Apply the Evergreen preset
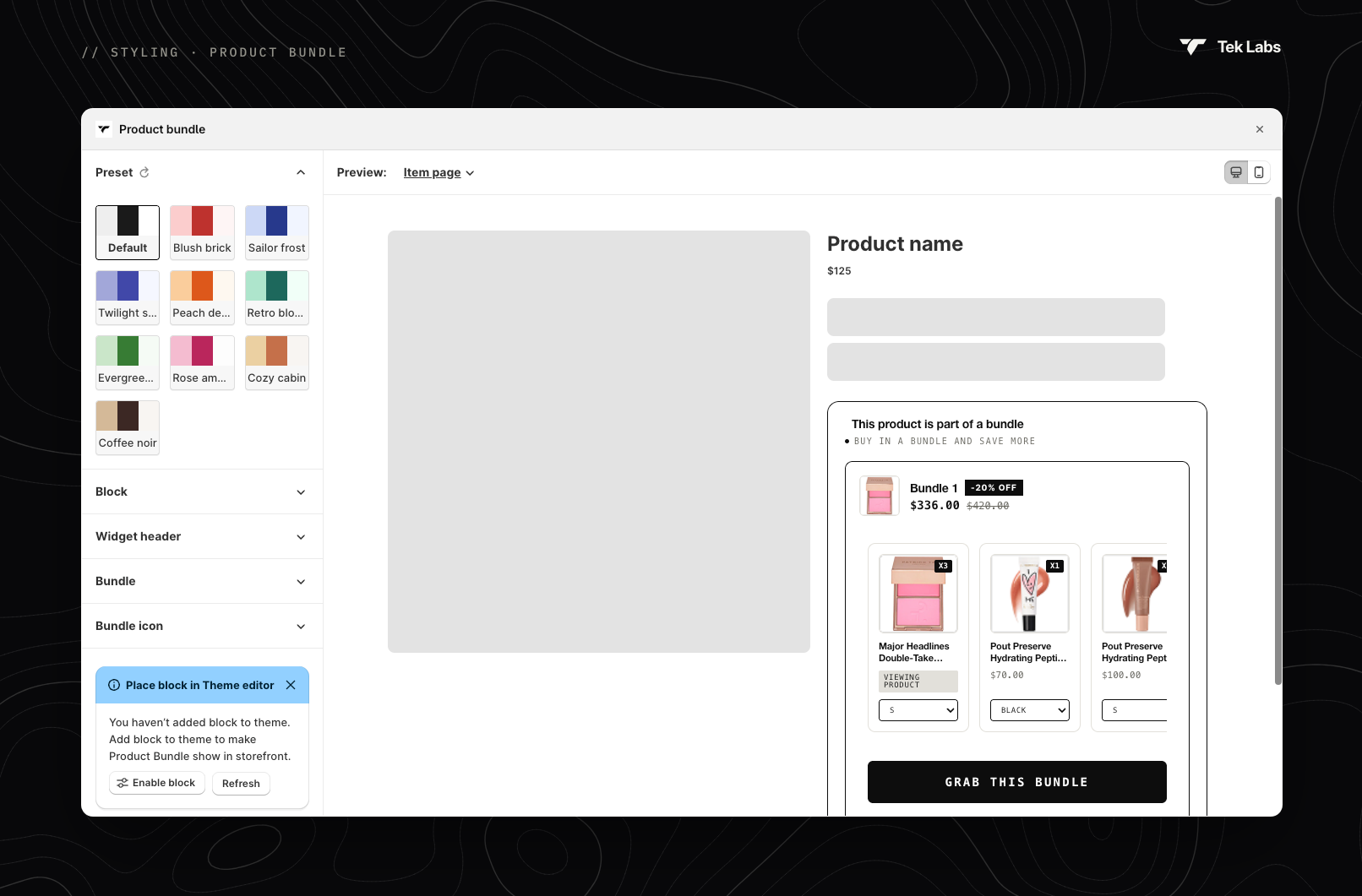The width and height of the screenshot is (1362, 896). [128, 362]
